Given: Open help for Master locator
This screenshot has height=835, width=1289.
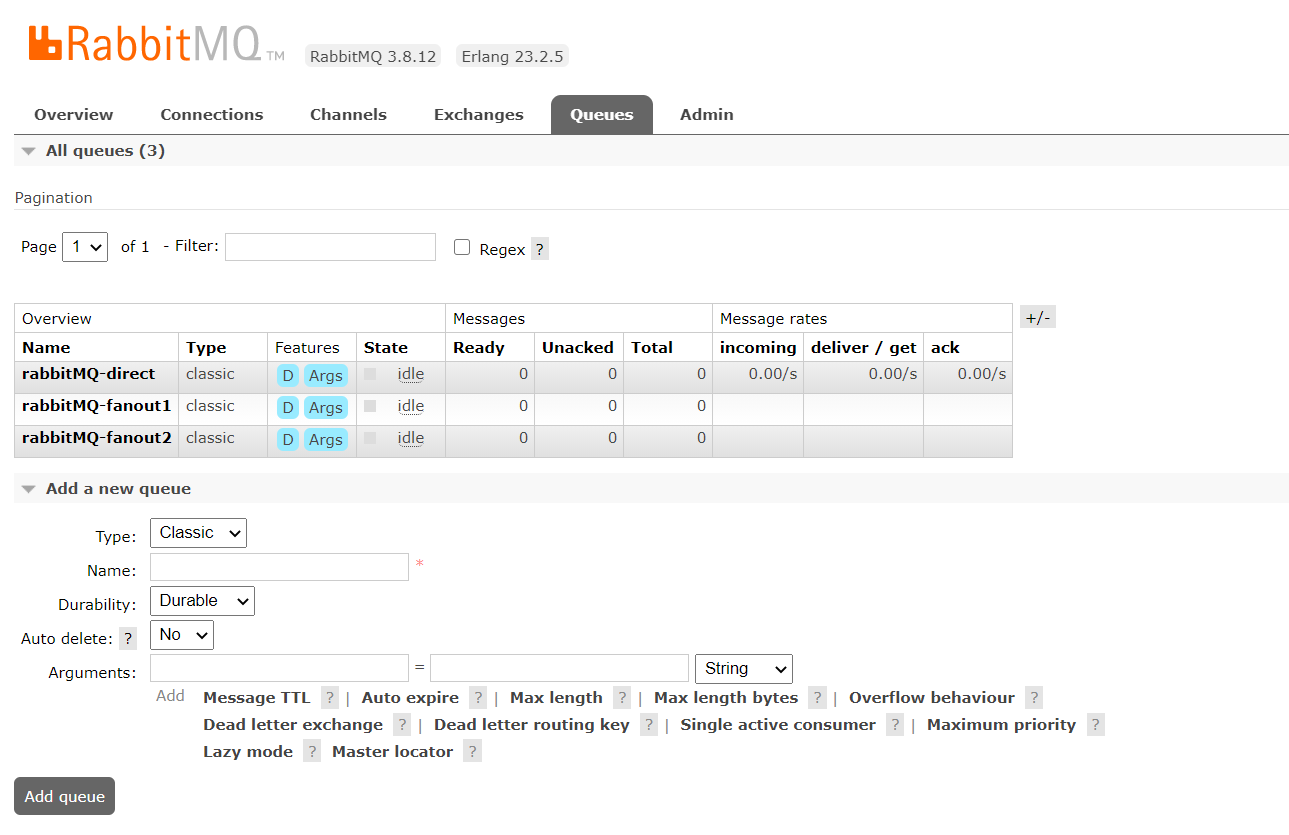Looking at the screenshot, I should point(473,752).
